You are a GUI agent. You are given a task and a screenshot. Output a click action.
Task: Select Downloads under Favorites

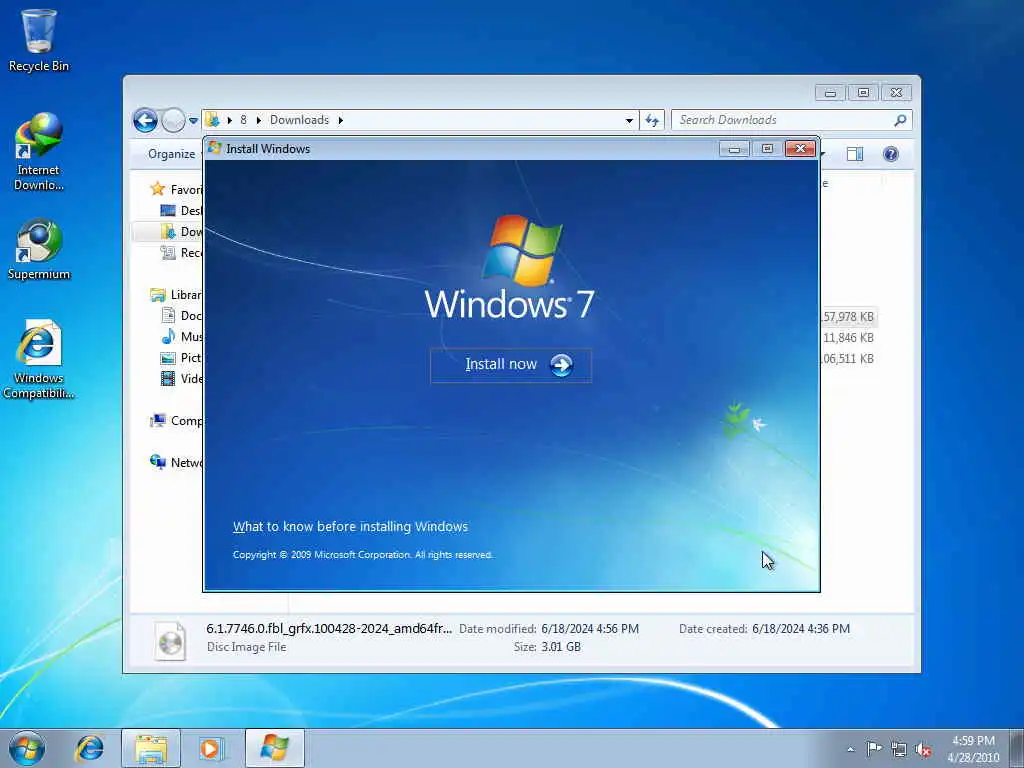tap(181, 231)
